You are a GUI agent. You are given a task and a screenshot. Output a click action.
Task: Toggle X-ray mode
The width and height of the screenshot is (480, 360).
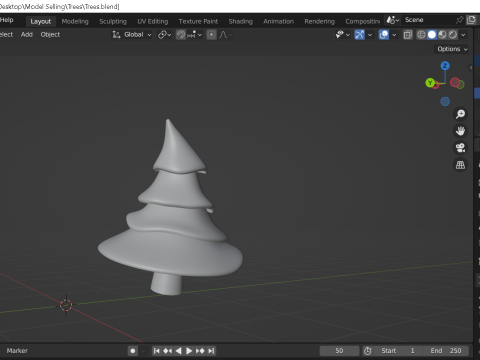click(407, 35)
